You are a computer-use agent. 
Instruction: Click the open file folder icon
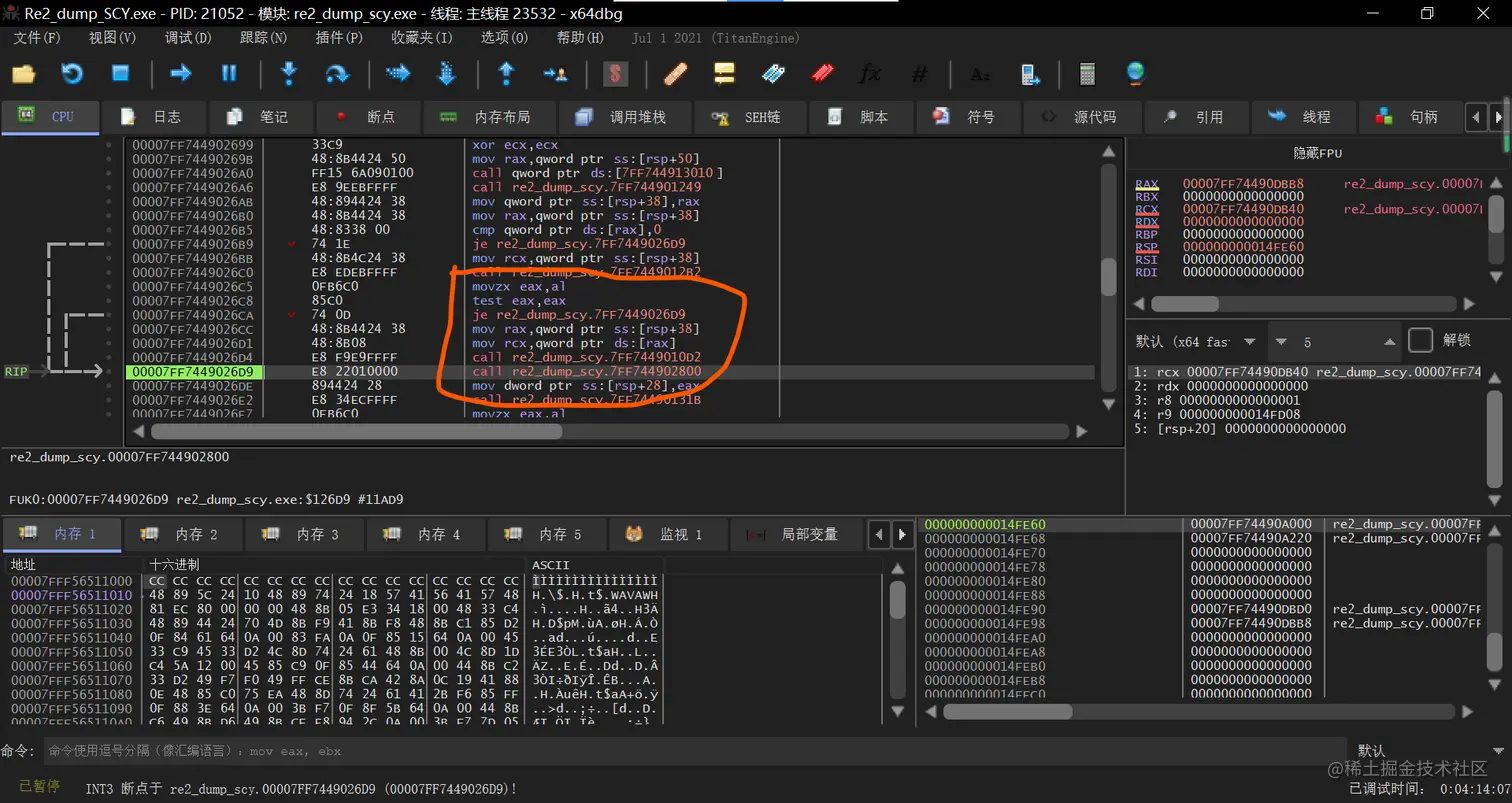[23, 73]
